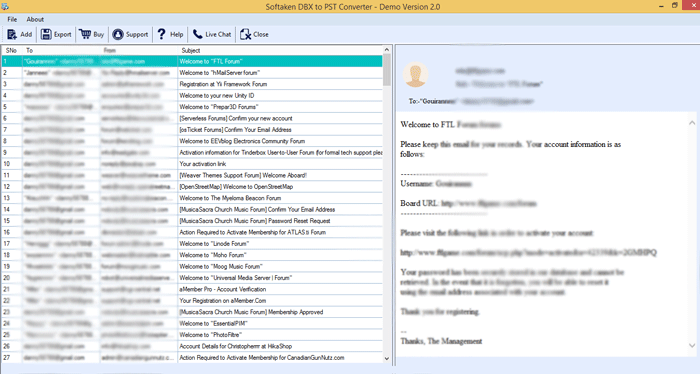This screenshot has height=374, width=700.
Task: Select MusicaSacra 'Confirm Your Email Address' email
Action: click(x=192, y=209)
